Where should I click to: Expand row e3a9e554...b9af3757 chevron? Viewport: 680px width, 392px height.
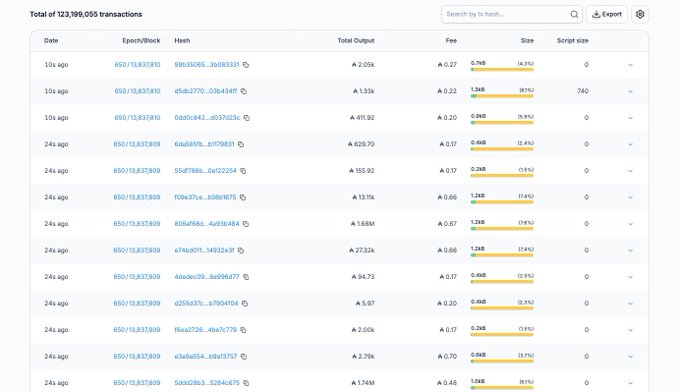point(631,356)
